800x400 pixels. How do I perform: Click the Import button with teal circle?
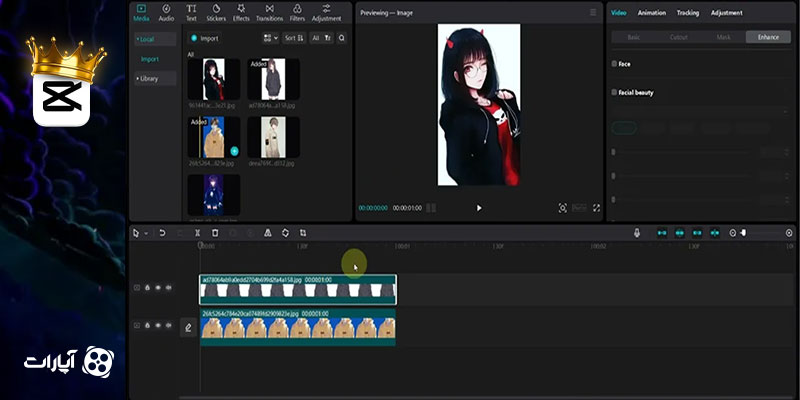[204, 38]
